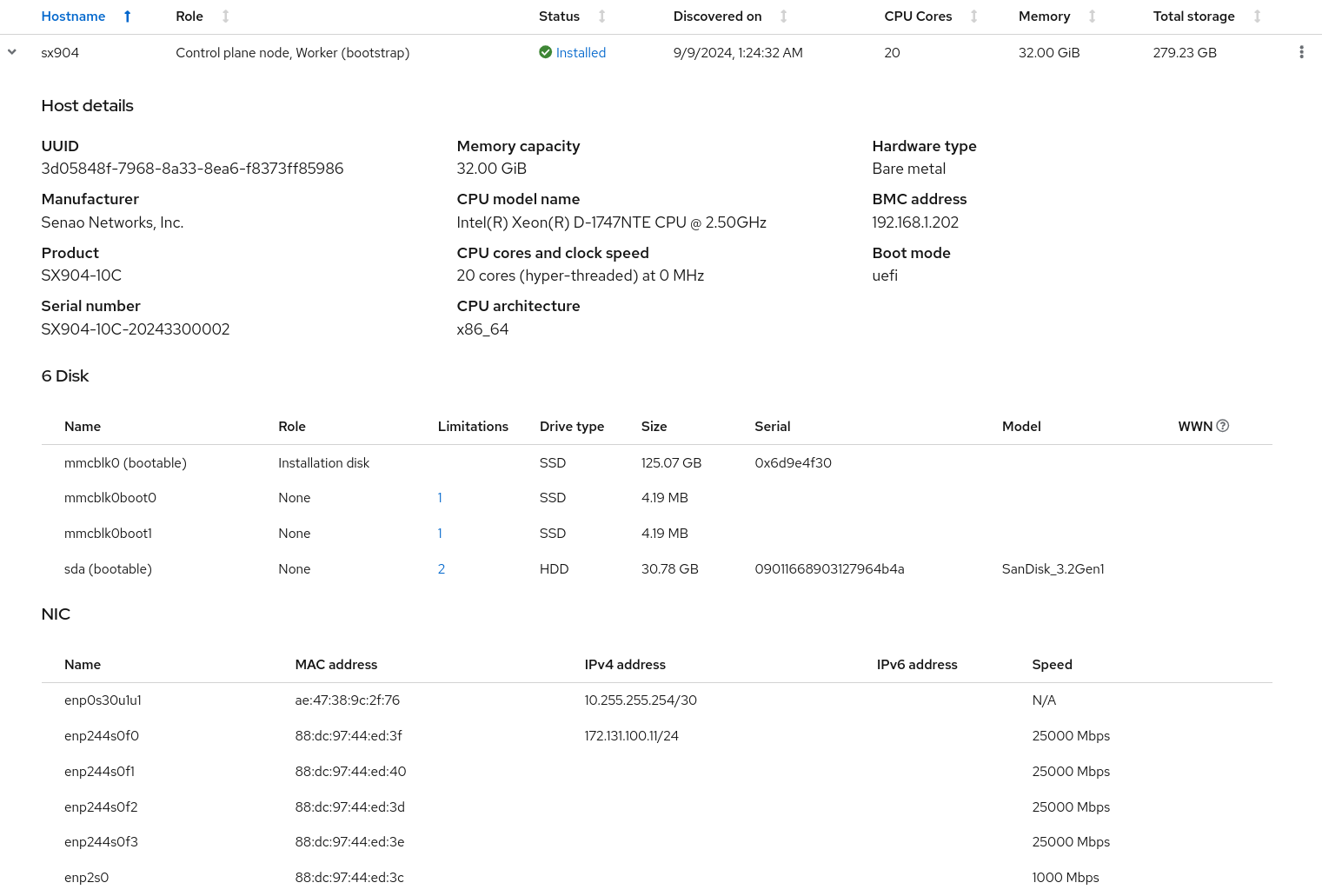This screenshot has height=896, width=1322.
Task: Click the Hostname column header
Action: point(73,17)
